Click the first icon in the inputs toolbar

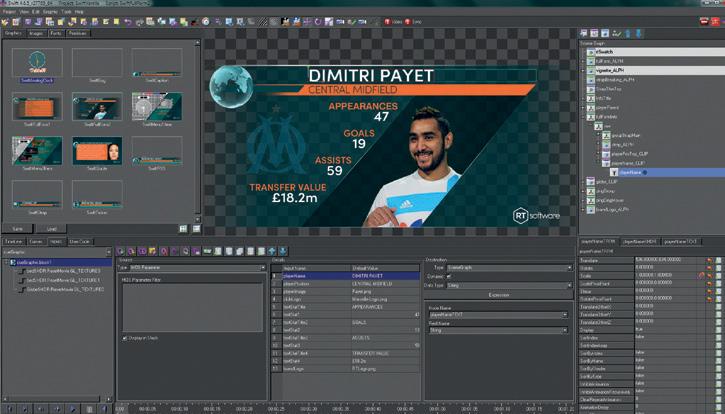[x=121, y=251]
